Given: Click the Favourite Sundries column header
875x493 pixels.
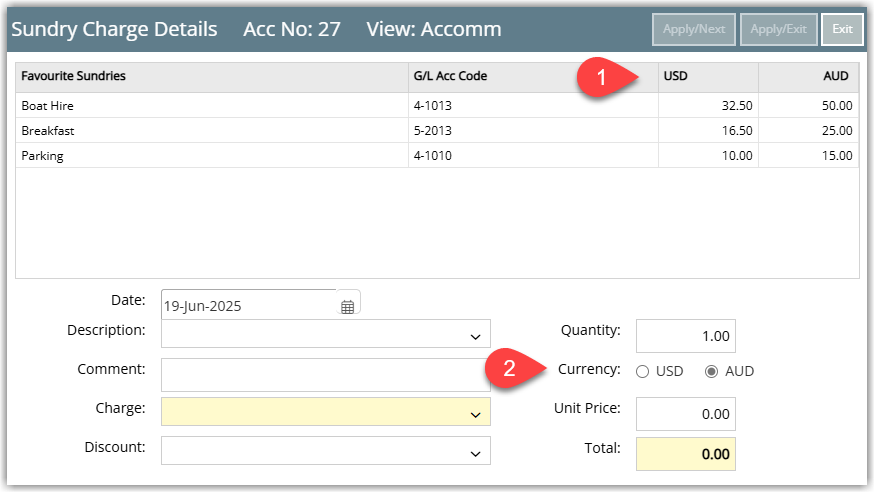Looking at the screenshot, I should (x=212, y=76).
